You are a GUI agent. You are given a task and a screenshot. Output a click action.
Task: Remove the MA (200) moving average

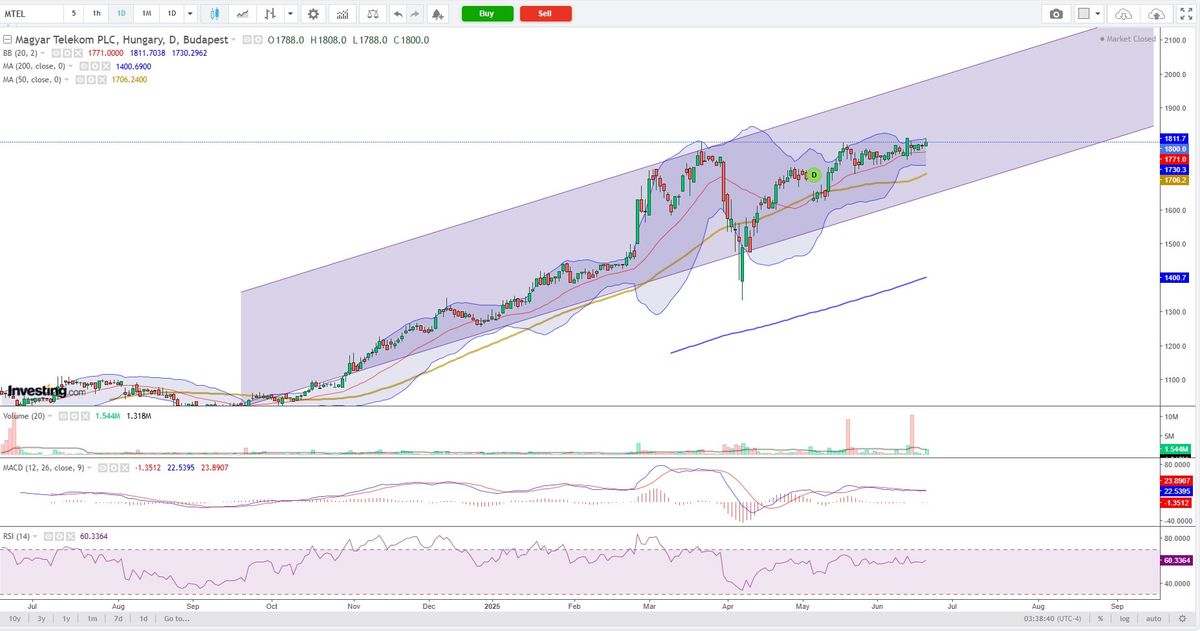click(106, 66)
